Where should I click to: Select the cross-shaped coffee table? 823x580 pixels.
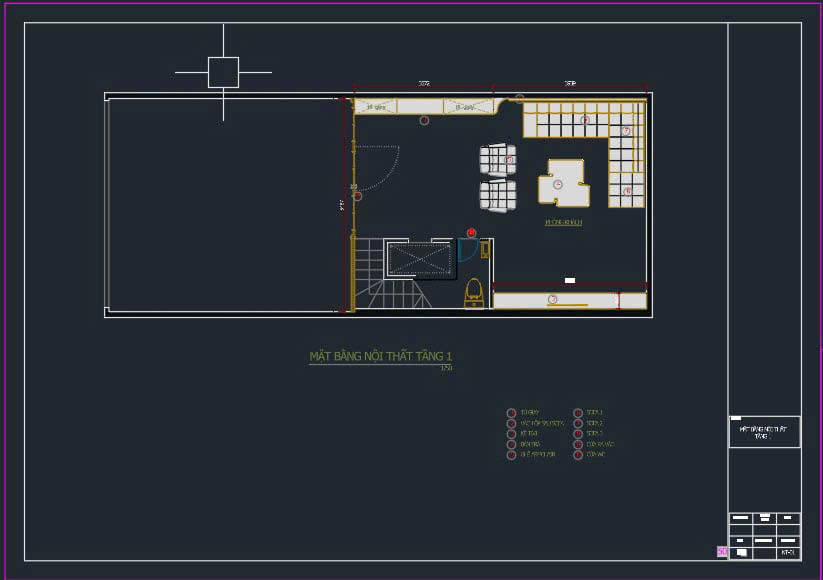point(564,183)
